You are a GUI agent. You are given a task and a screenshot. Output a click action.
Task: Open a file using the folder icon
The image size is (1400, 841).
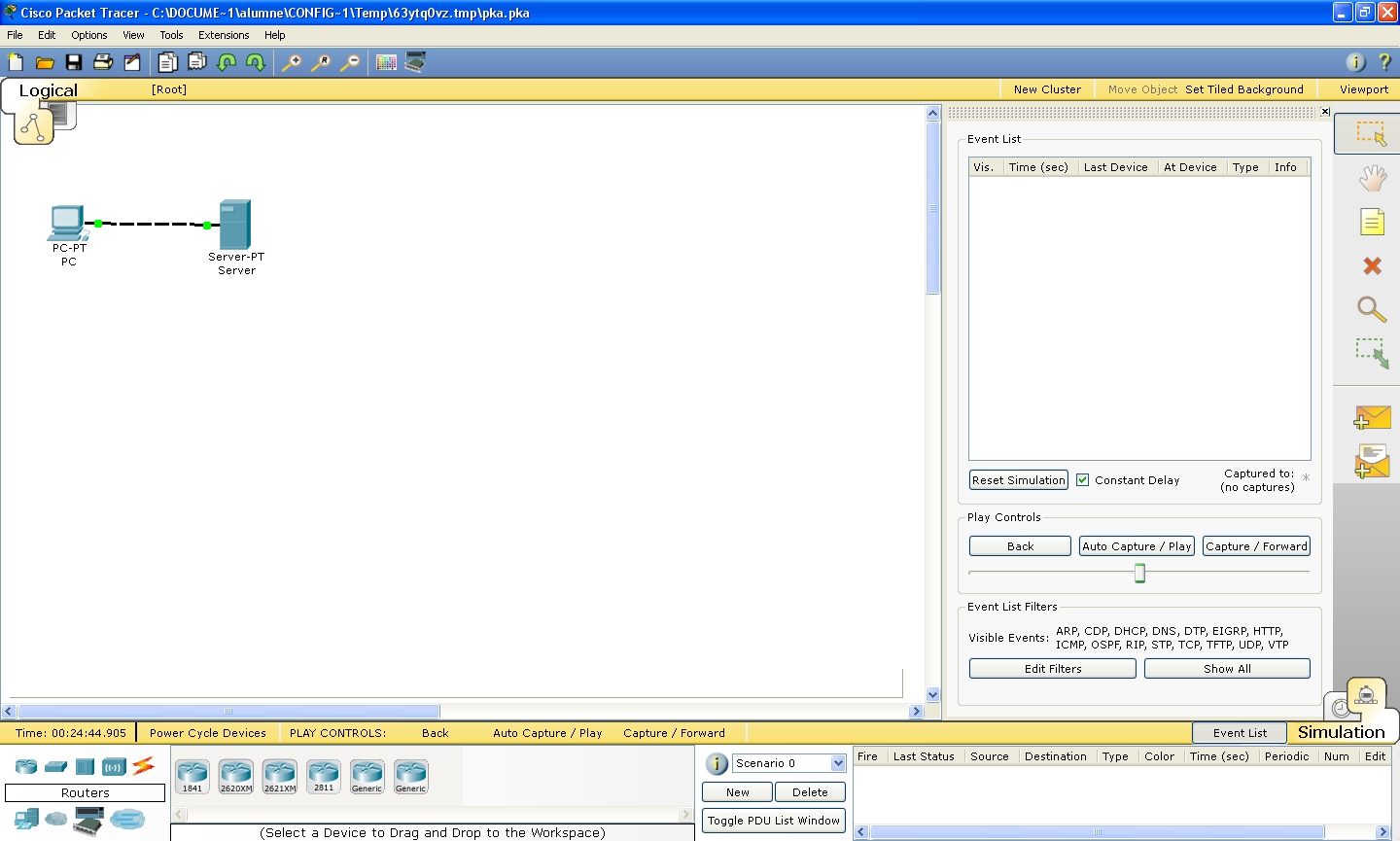click(45, 62)
